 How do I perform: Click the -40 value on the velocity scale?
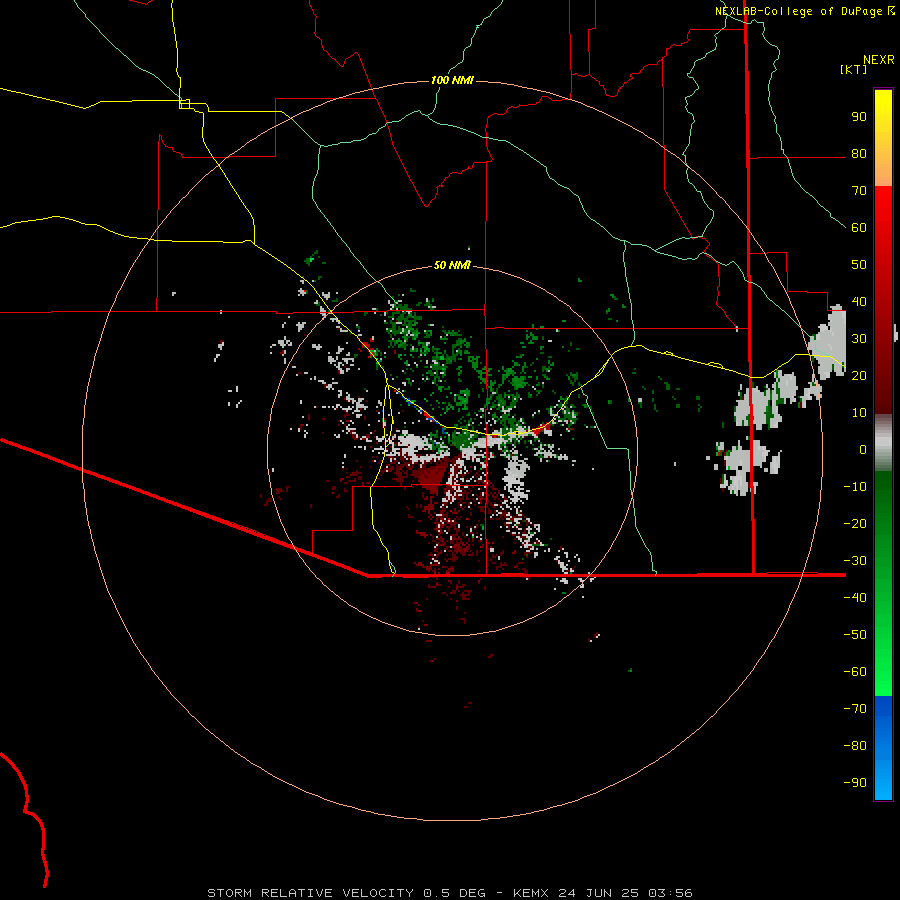pos(855,598)
